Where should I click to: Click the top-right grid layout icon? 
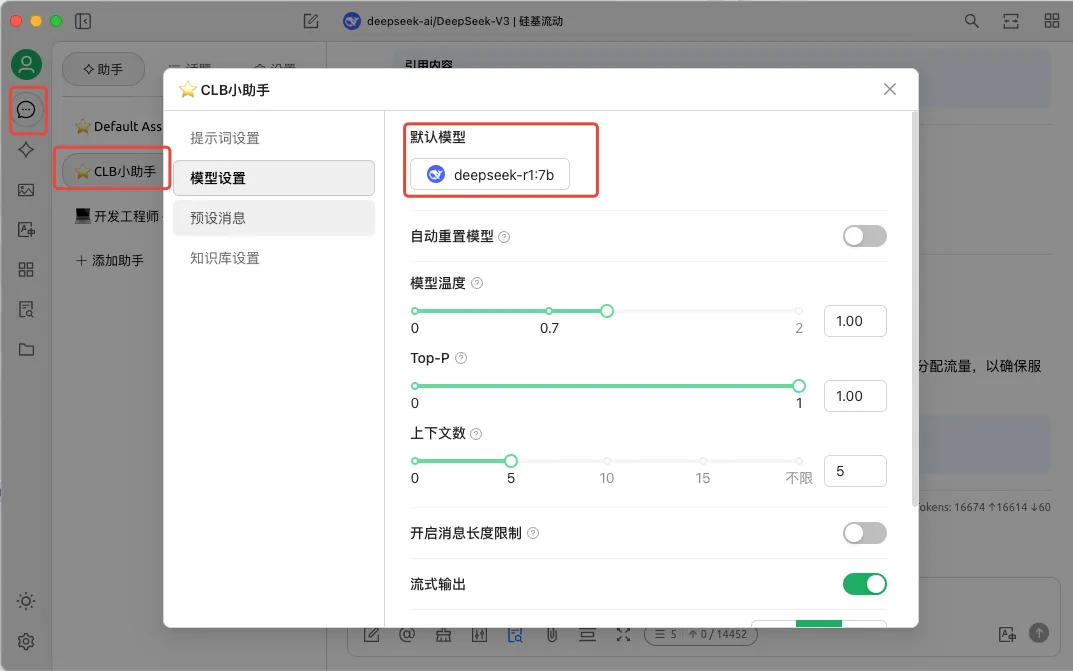pos(1052,21)
